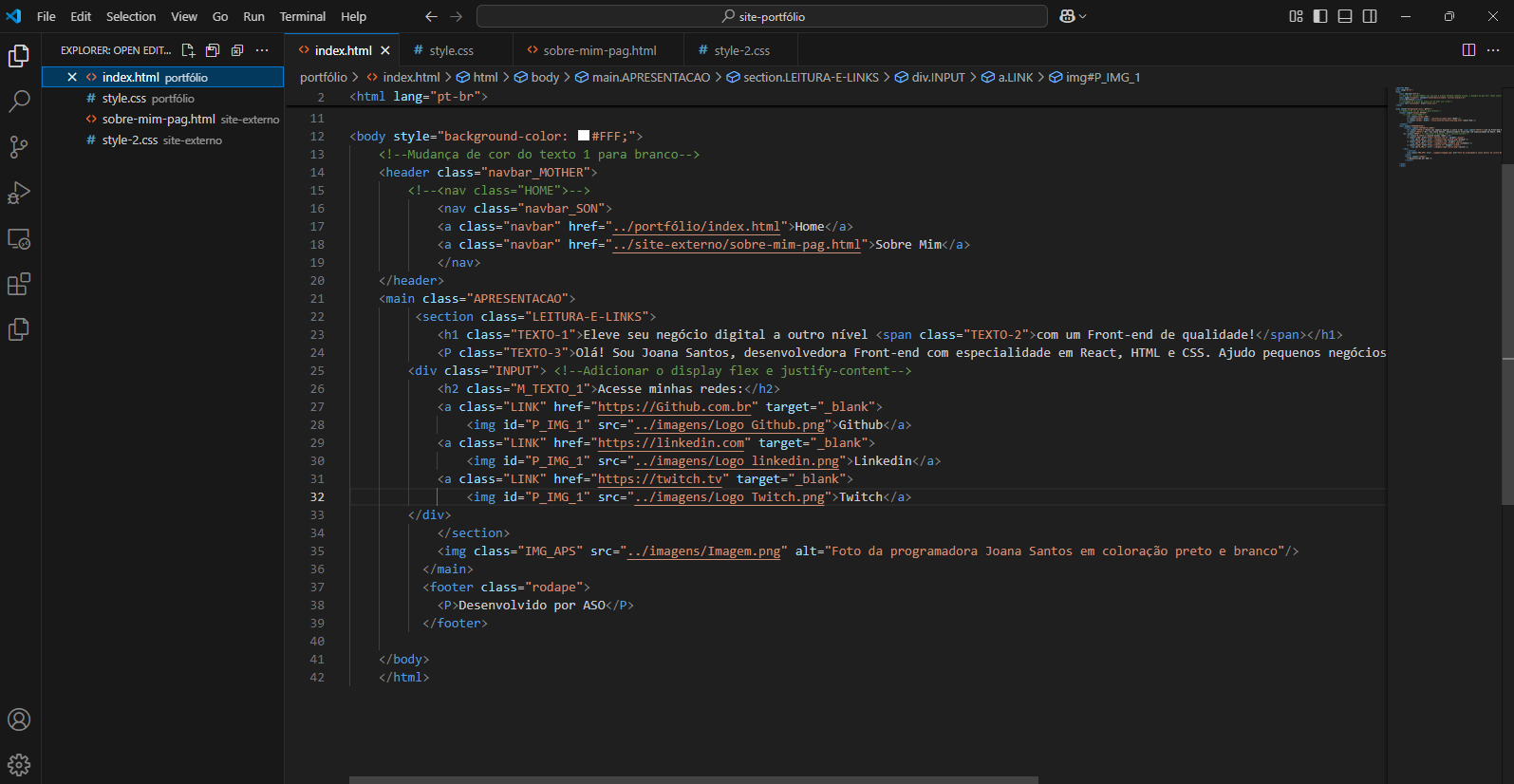Open the Explorer more actions menu
The height and width of the screenshot is (784, 1514).
click(x=262, y=50)
